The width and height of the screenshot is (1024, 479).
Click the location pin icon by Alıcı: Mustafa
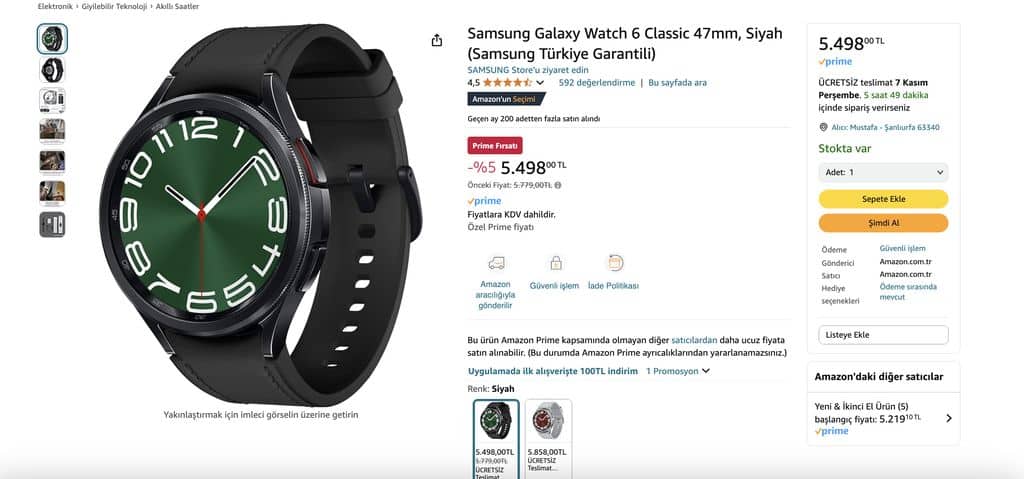[x=824, y=127]
